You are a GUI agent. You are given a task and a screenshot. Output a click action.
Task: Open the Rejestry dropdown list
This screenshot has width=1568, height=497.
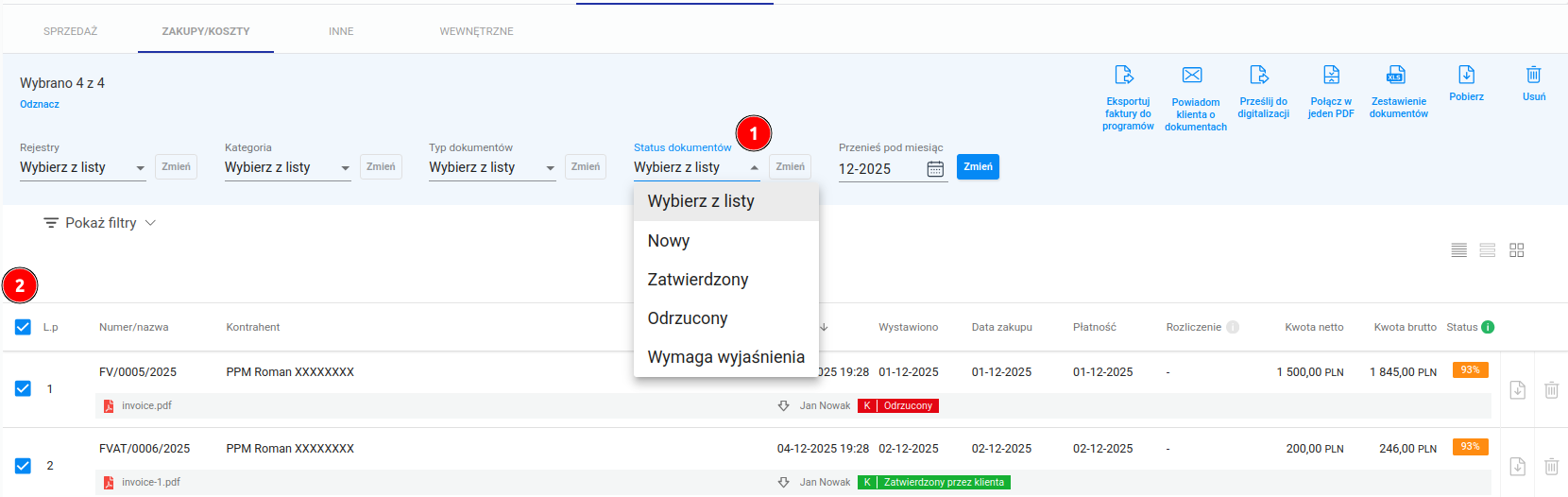(x=82, y=168)
